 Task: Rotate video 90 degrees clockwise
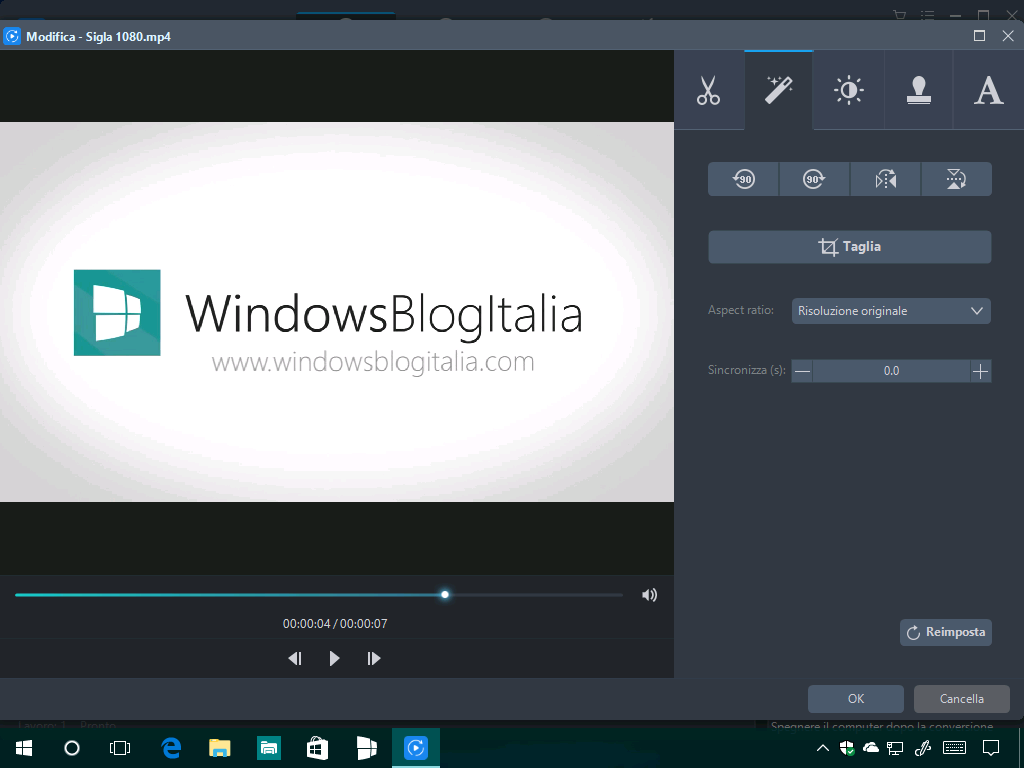(x=814, y=179)
